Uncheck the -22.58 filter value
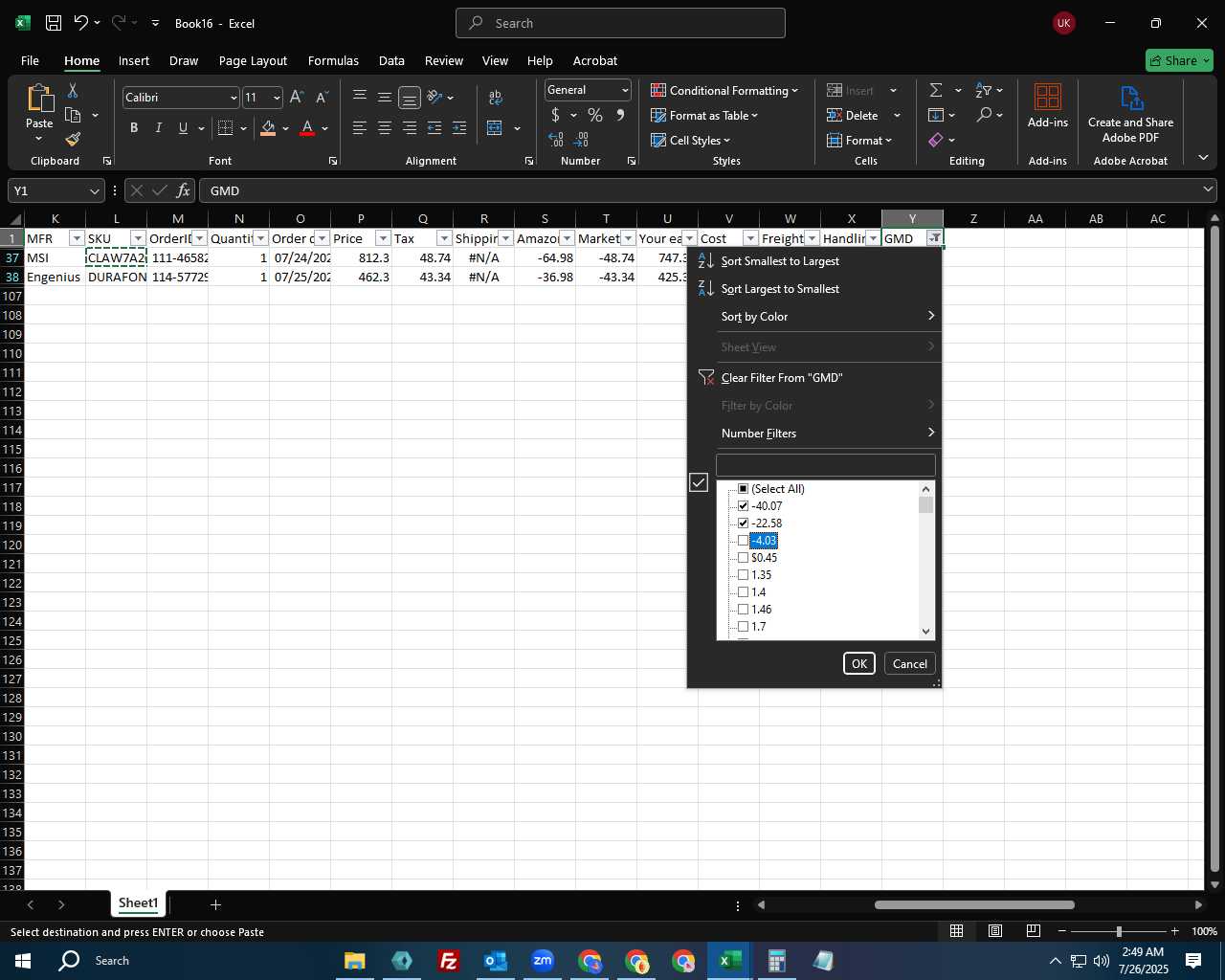This screenshot has width=1225, height=980. (x=743, y=523)
